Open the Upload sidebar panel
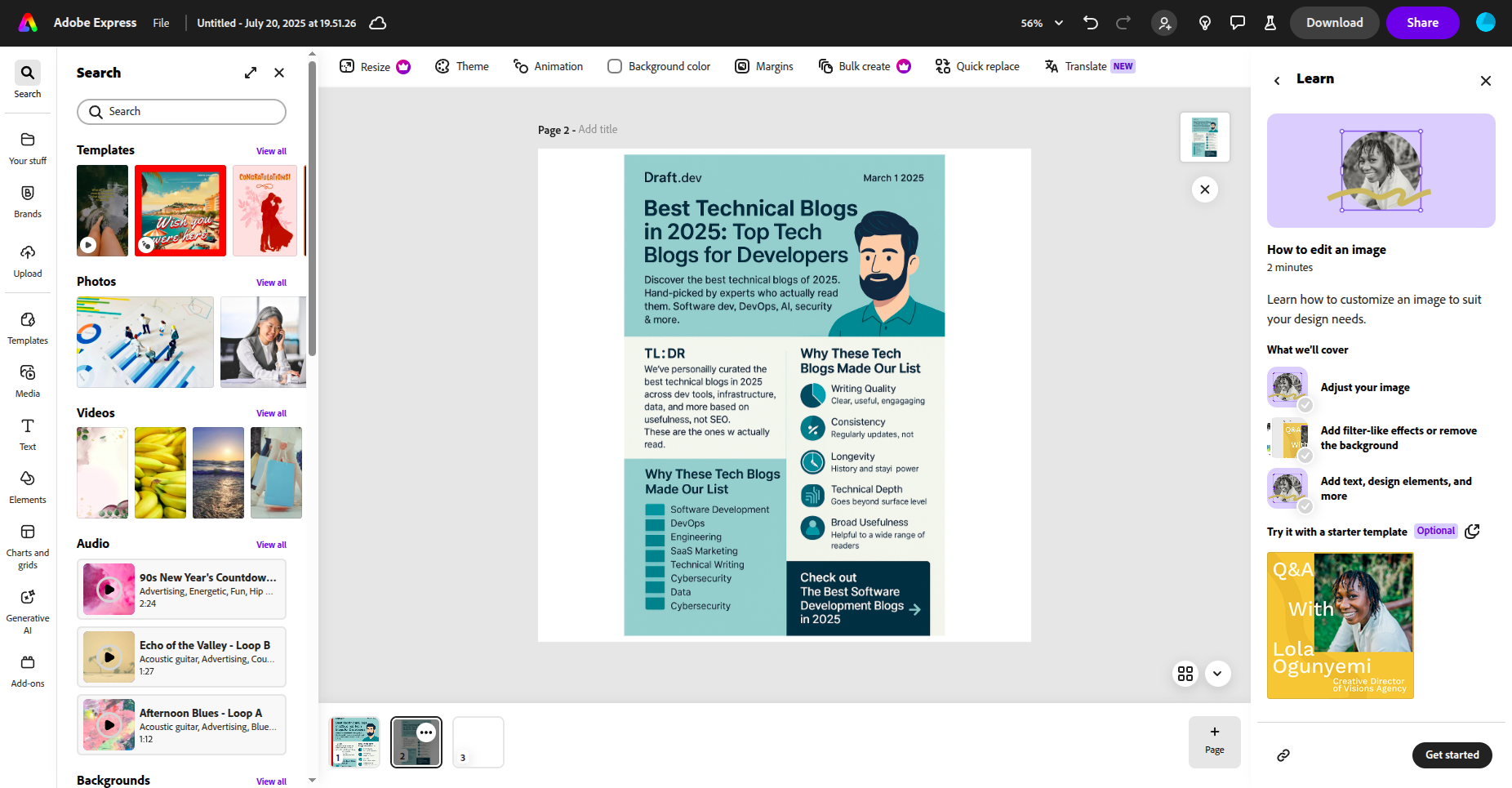 pyautogui.click(x=28, y=260)
